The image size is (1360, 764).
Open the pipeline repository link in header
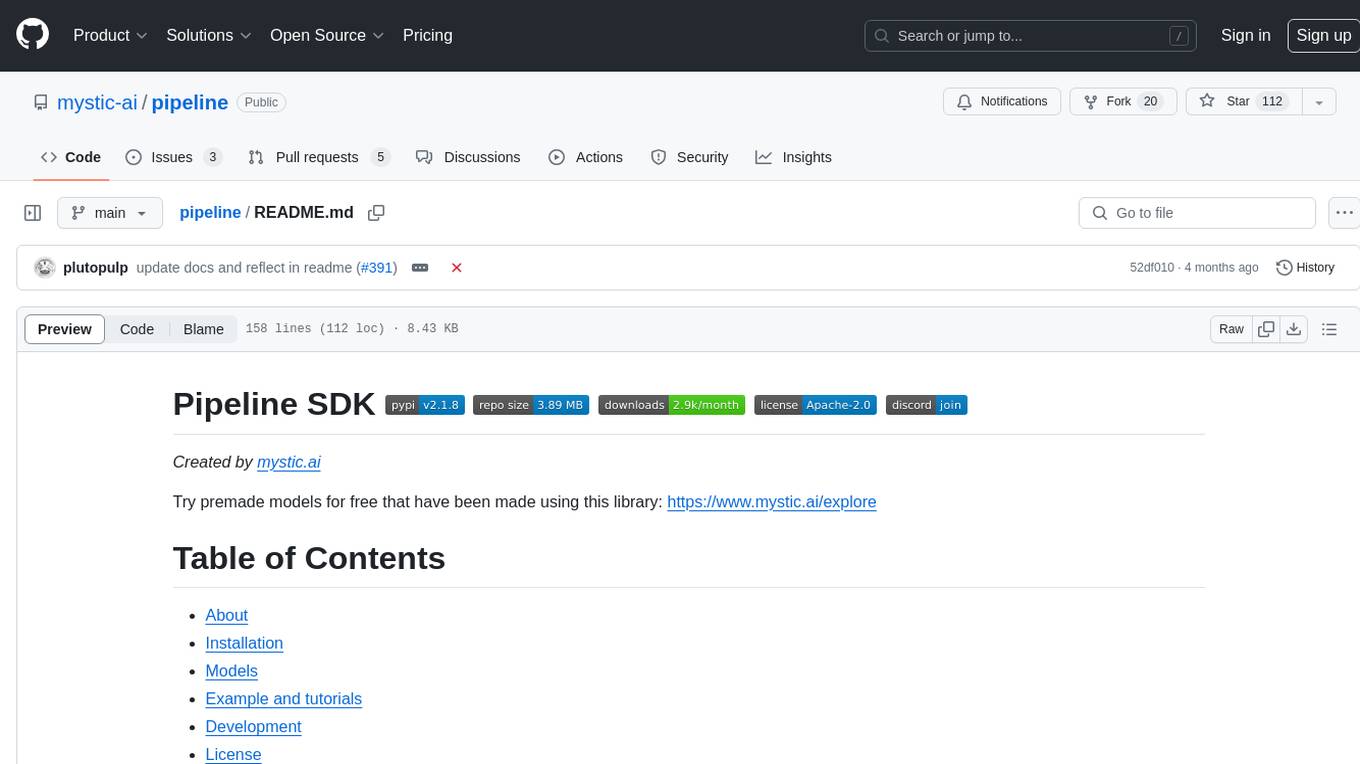coord(190,102)
